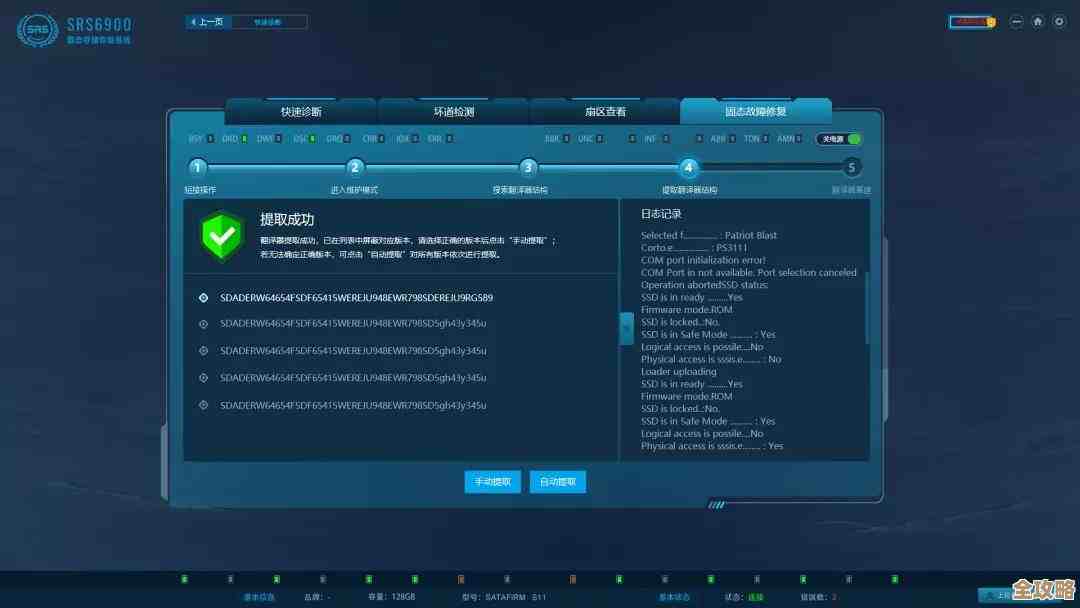
Task: Go back with the 上一页 arrow button
Action: [207, 21]
